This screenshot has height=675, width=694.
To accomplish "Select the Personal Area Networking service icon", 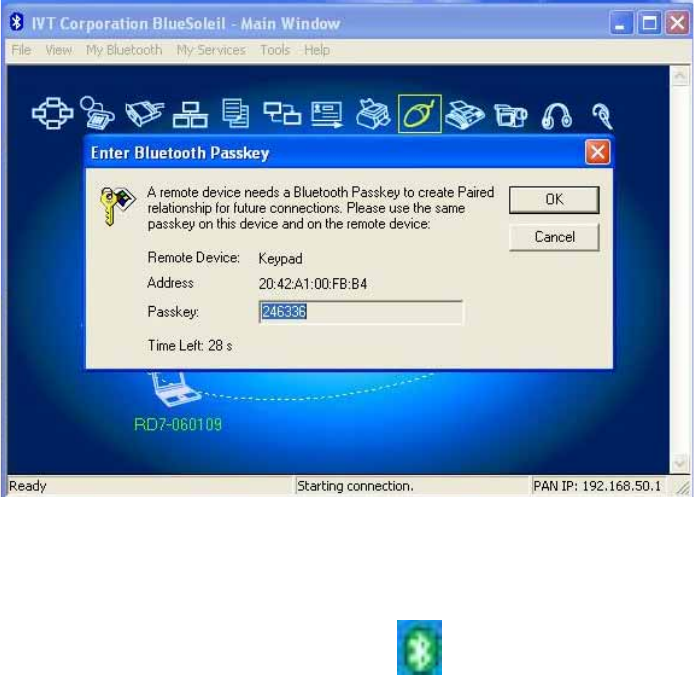I will (53, 113).
